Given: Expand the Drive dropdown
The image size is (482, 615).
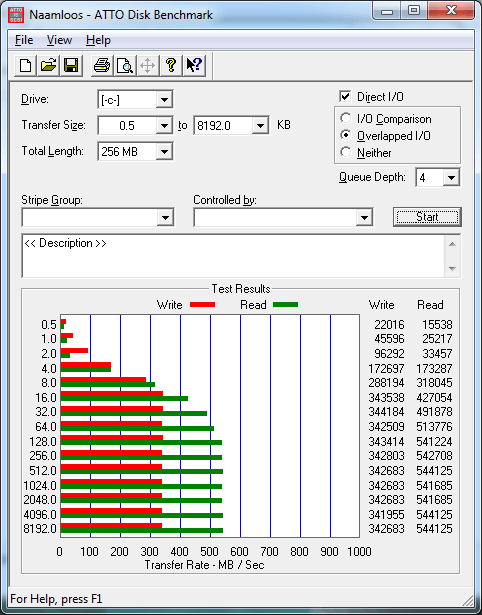Looking at the screenshot, I should (164, 100).
